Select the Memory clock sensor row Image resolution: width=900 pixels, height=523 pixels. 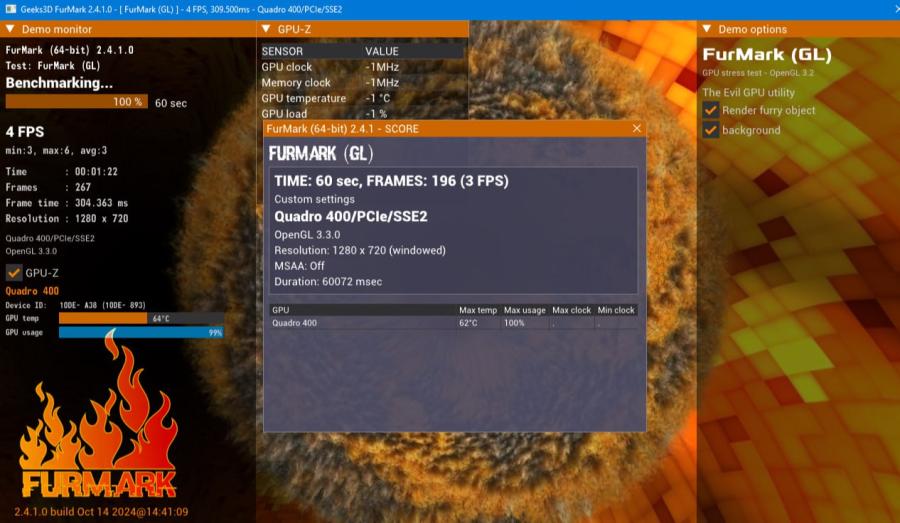tap(363, 83)
